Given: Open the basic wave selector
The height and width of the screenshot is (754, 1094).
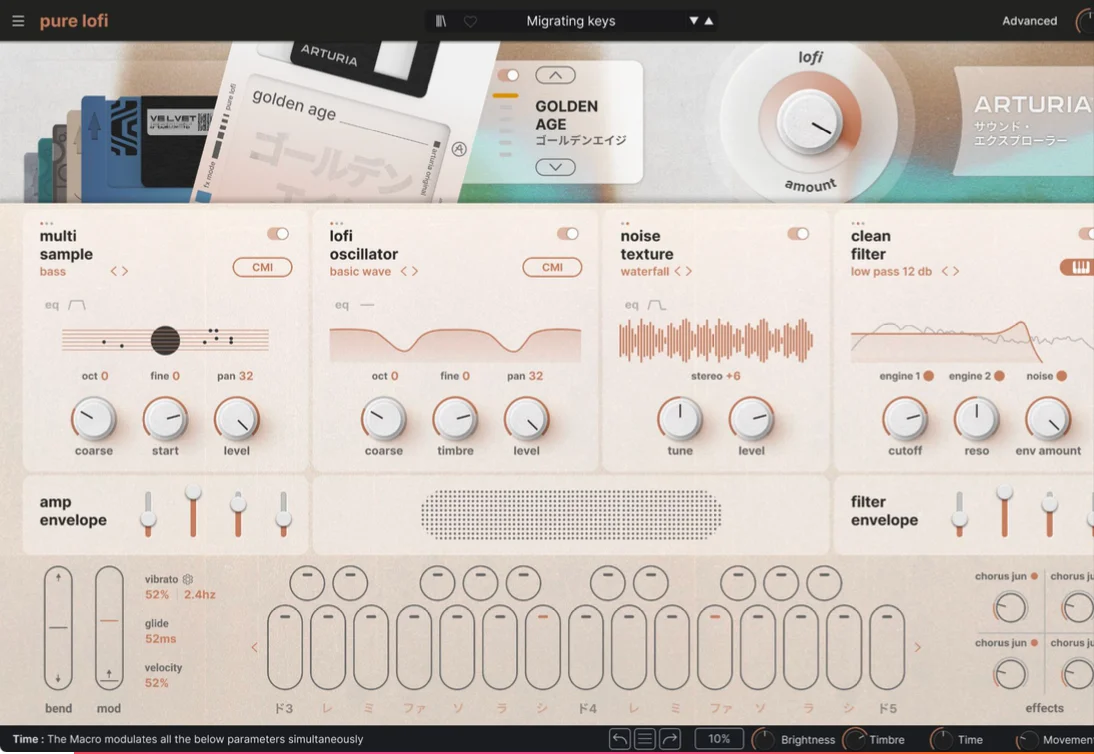Looking at the screenshot, I should pyautogui.click(x=360, y=271).
